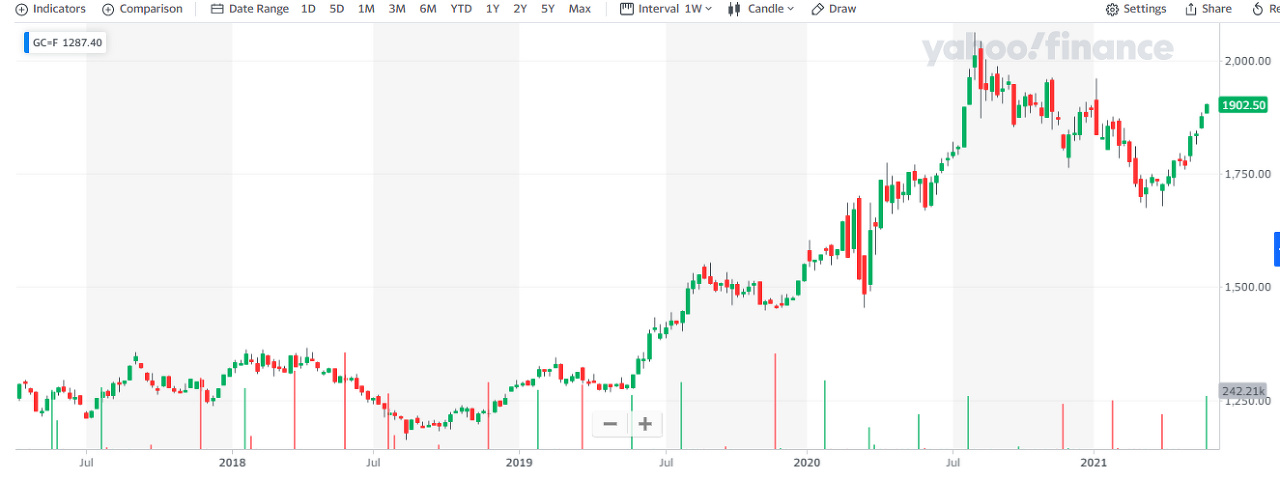Viewport: 1280px width, 480px height.
Task: Select the 2Y time range
Action: coord(520,9)
